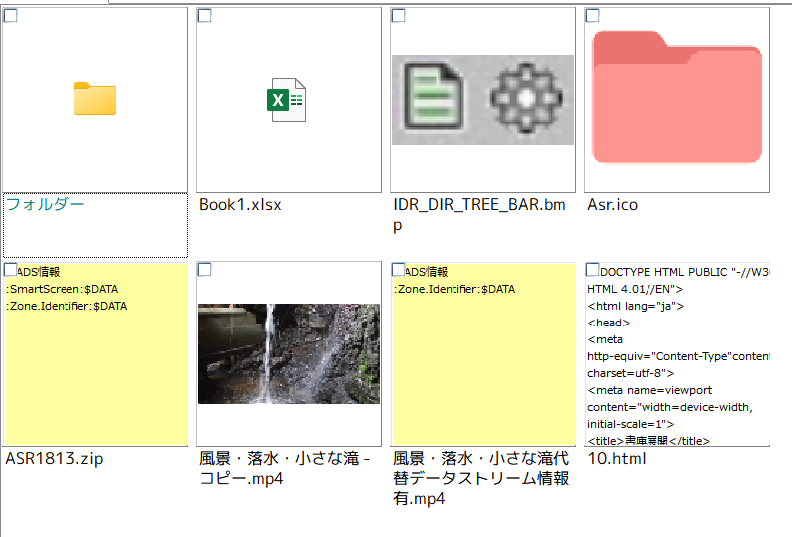Check the box on the waterfall コピー.mp4 thumbnail
This screenshot has height=537, width=792.
click(x=204, y=270)
